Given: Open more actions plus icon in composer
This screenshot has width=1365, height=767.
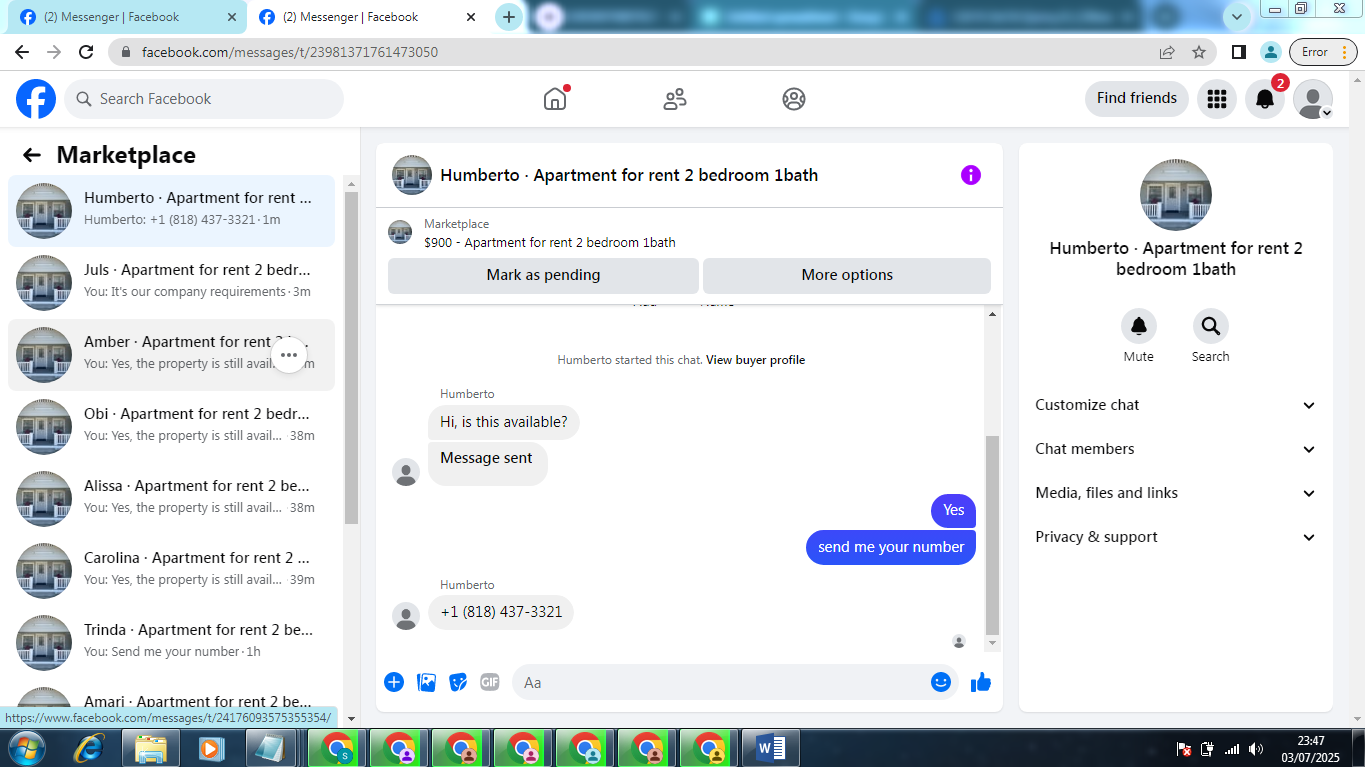Looking at the screenshot, I should coord(394,682).
